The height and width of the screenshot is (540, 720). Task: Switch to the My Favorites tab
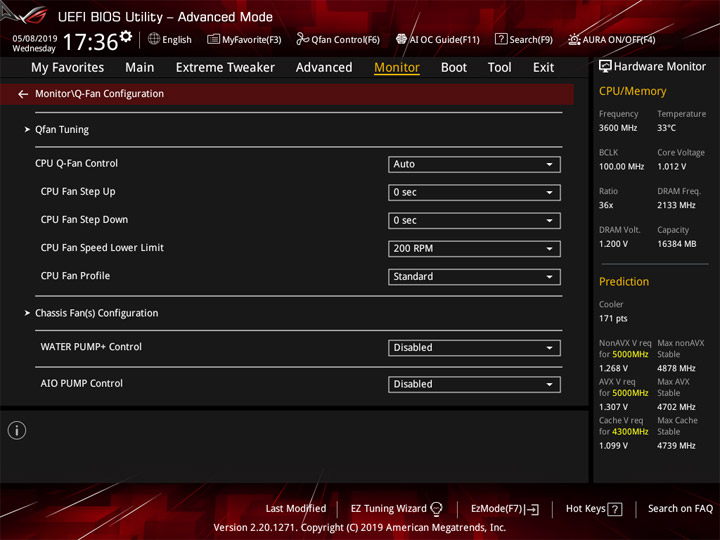click(x=68, y=68)
